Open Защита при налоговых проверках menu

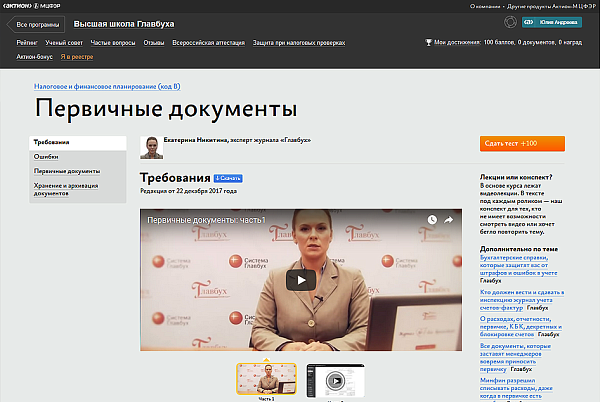point(299,43)
